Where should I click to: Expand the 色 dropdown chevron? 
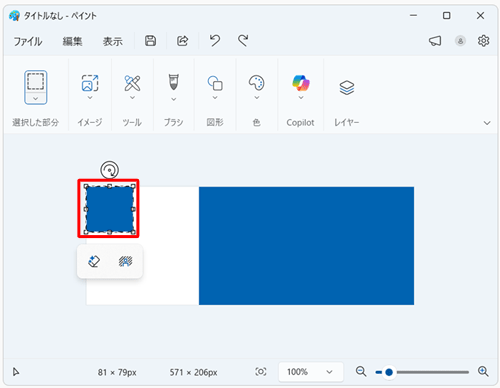257,98
